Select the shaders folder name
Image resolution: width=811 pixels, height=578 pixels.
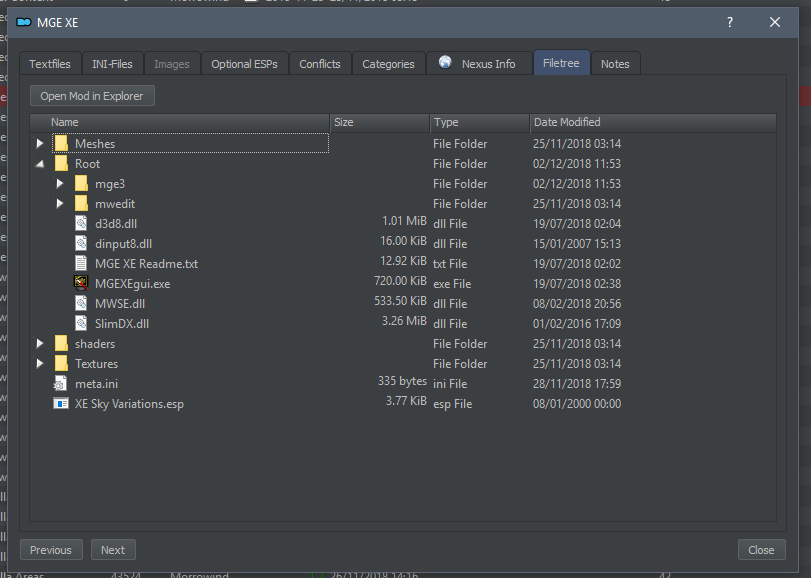95,344
